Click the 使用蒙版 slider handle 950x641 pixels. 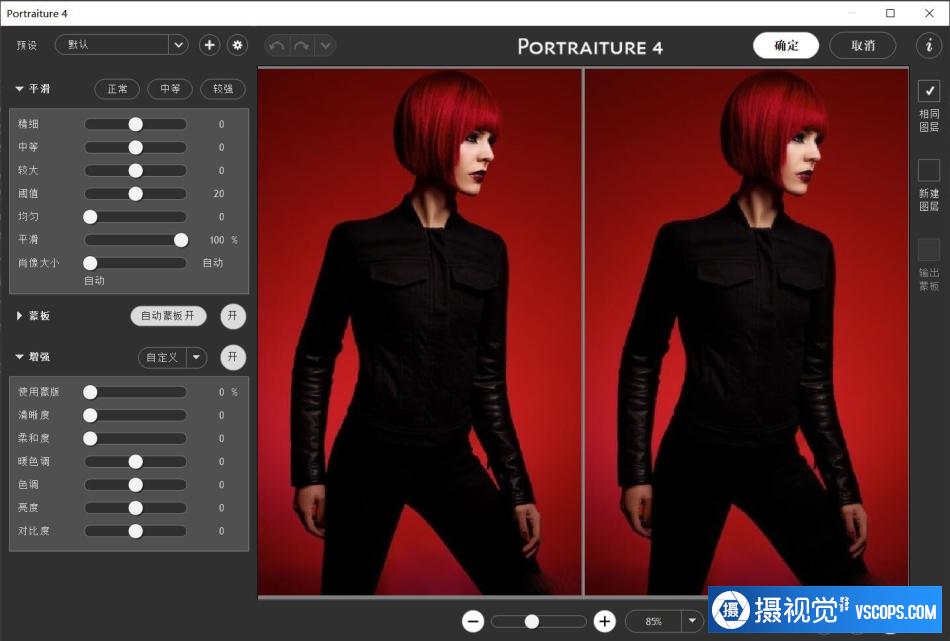[x=90, y=392]
